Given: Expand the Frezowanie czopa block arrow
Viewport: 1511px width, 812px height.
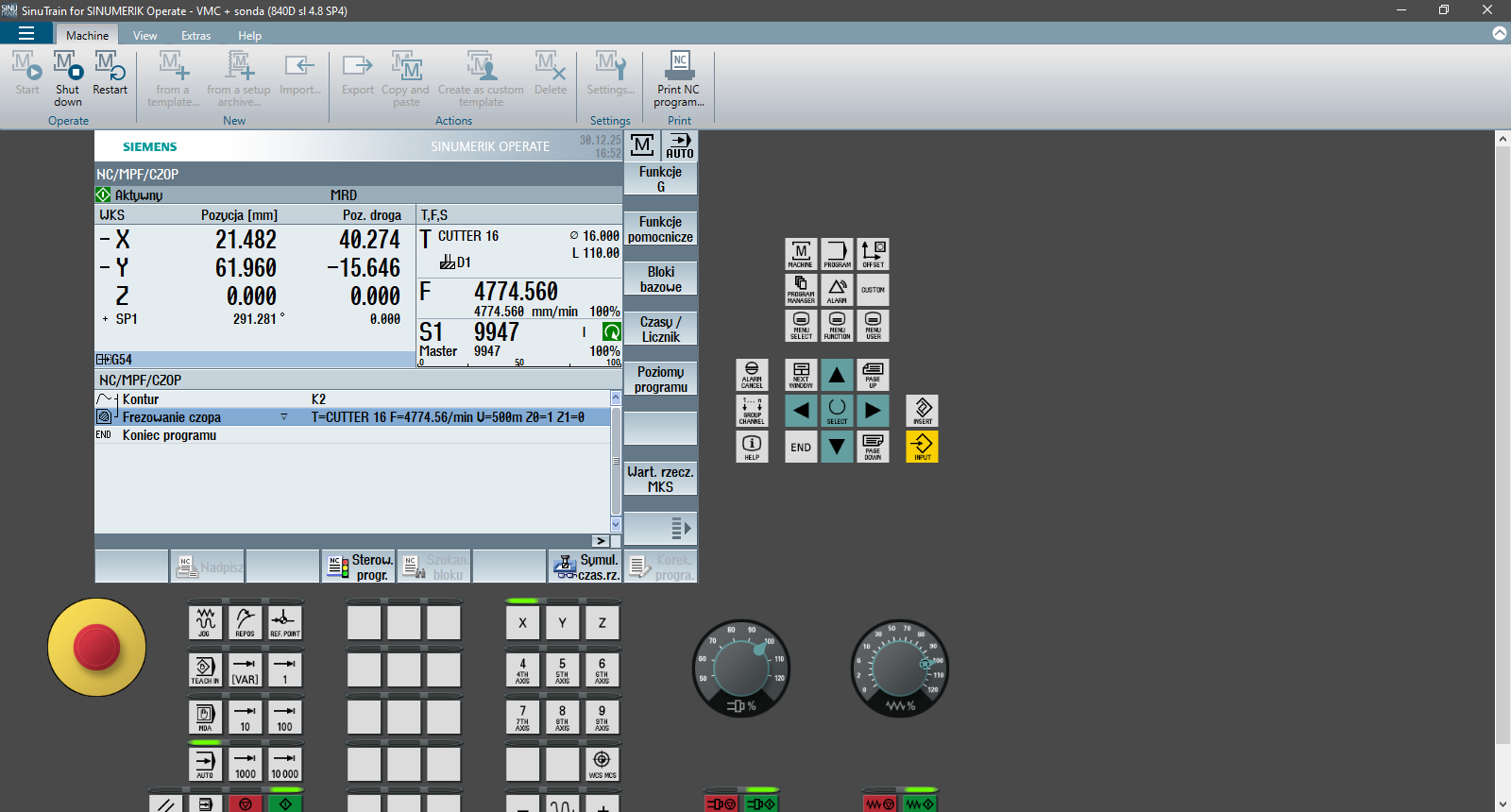Looking at the screenshot, I should tap(283, 417).
